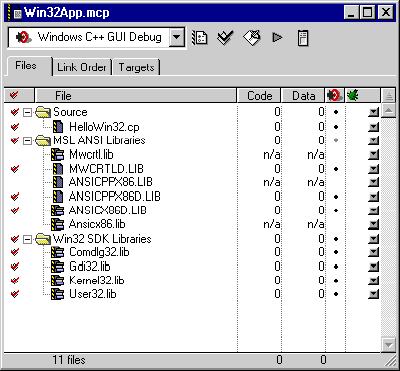Viewport: 400px width, 371px height.
Task: Switch to the Link Order tab
Action: click(x=82, y=67)
